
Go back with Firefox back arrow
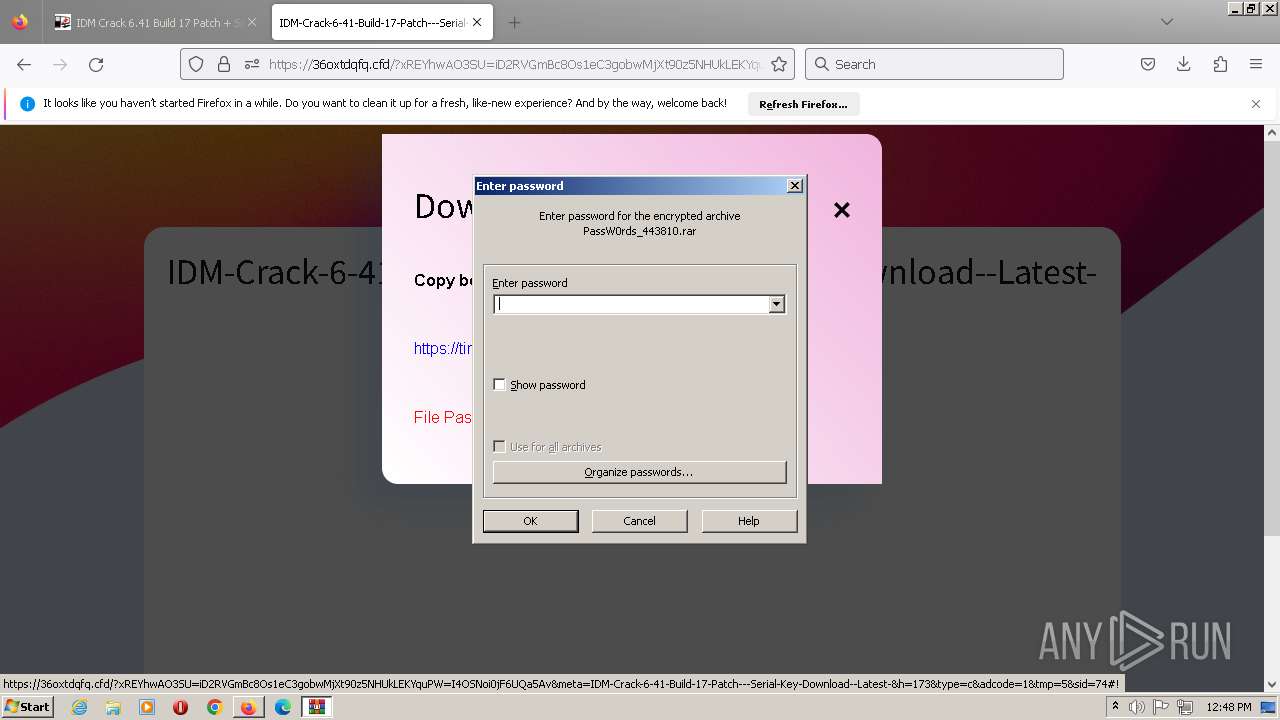[x=24, y=64]
